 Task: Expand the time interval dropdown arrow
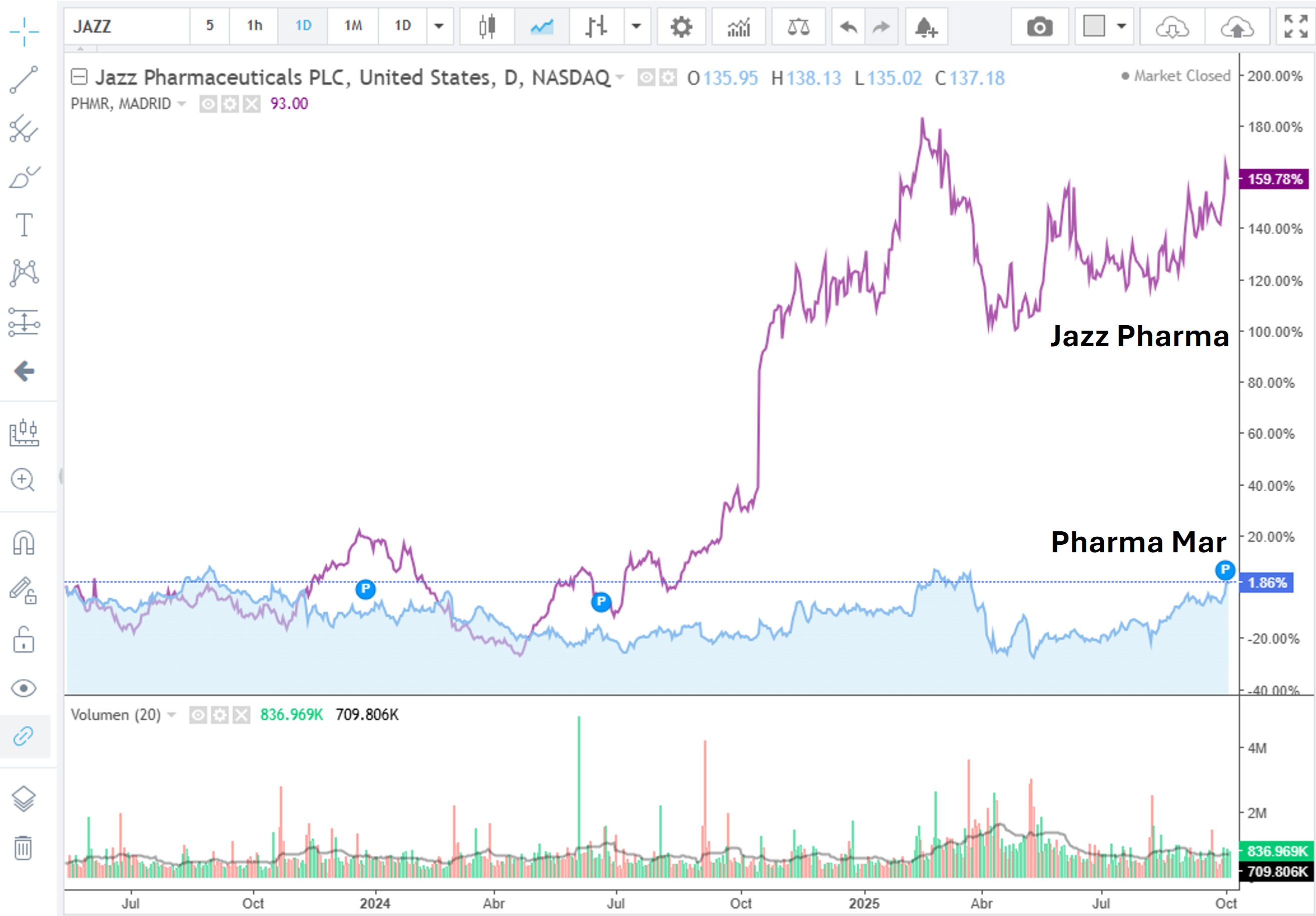(439, 26)
